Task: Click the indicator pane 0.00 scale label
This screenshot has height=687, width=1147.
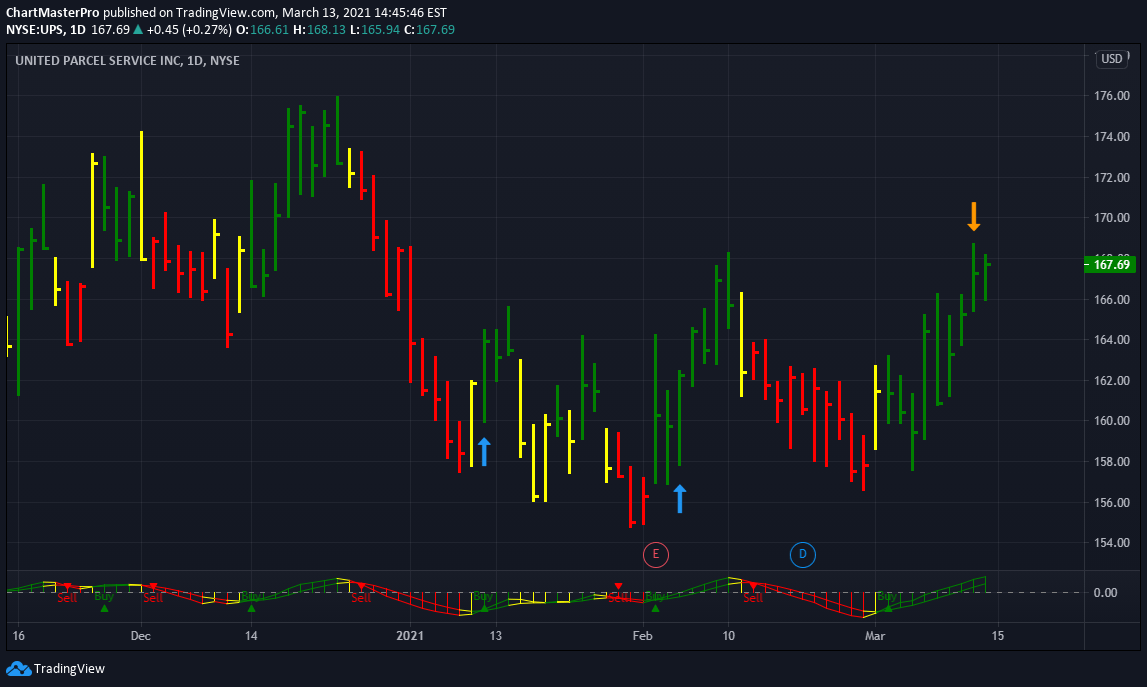Action: (1105, 593)
